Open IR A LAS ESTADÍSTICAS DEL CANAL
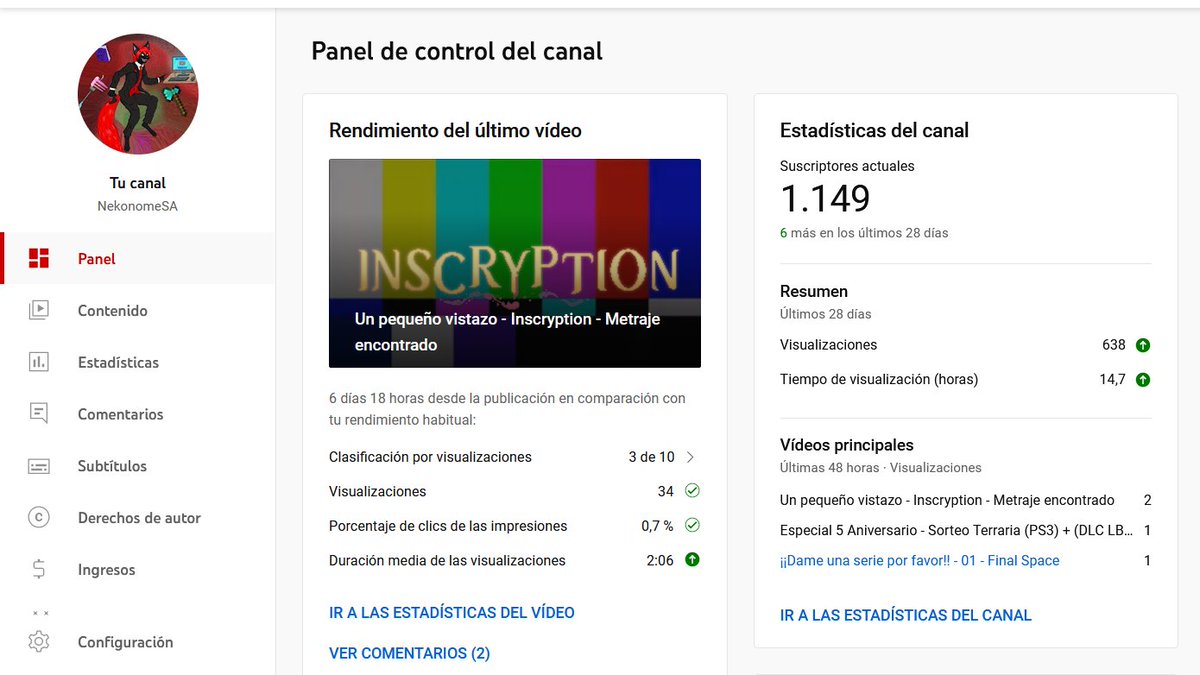 (905, 615)
